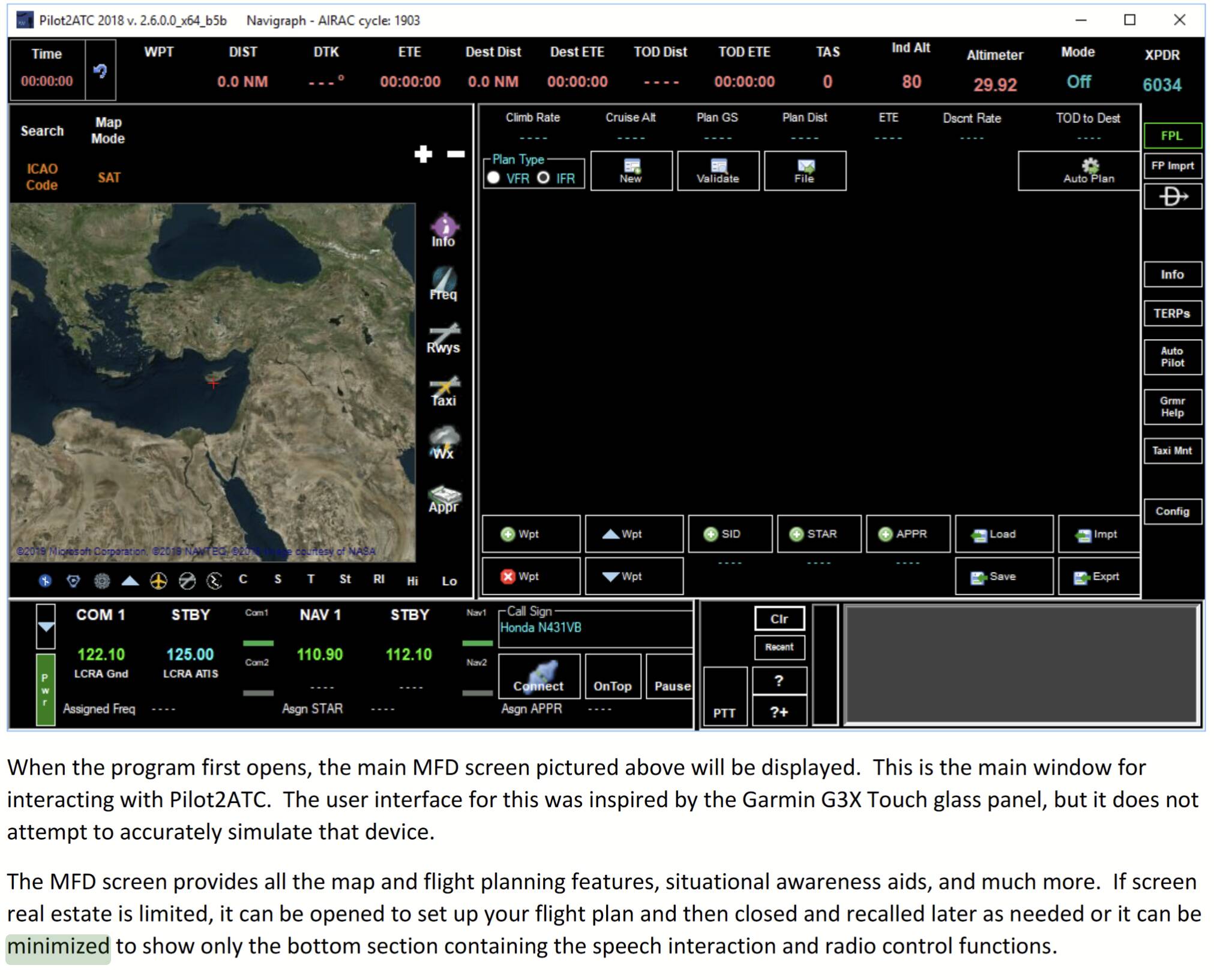Open the Taxi map tool
Image resolution: width=1214 pixels, height=980 pixels.
pyautogui.click(x=443, y=391)
